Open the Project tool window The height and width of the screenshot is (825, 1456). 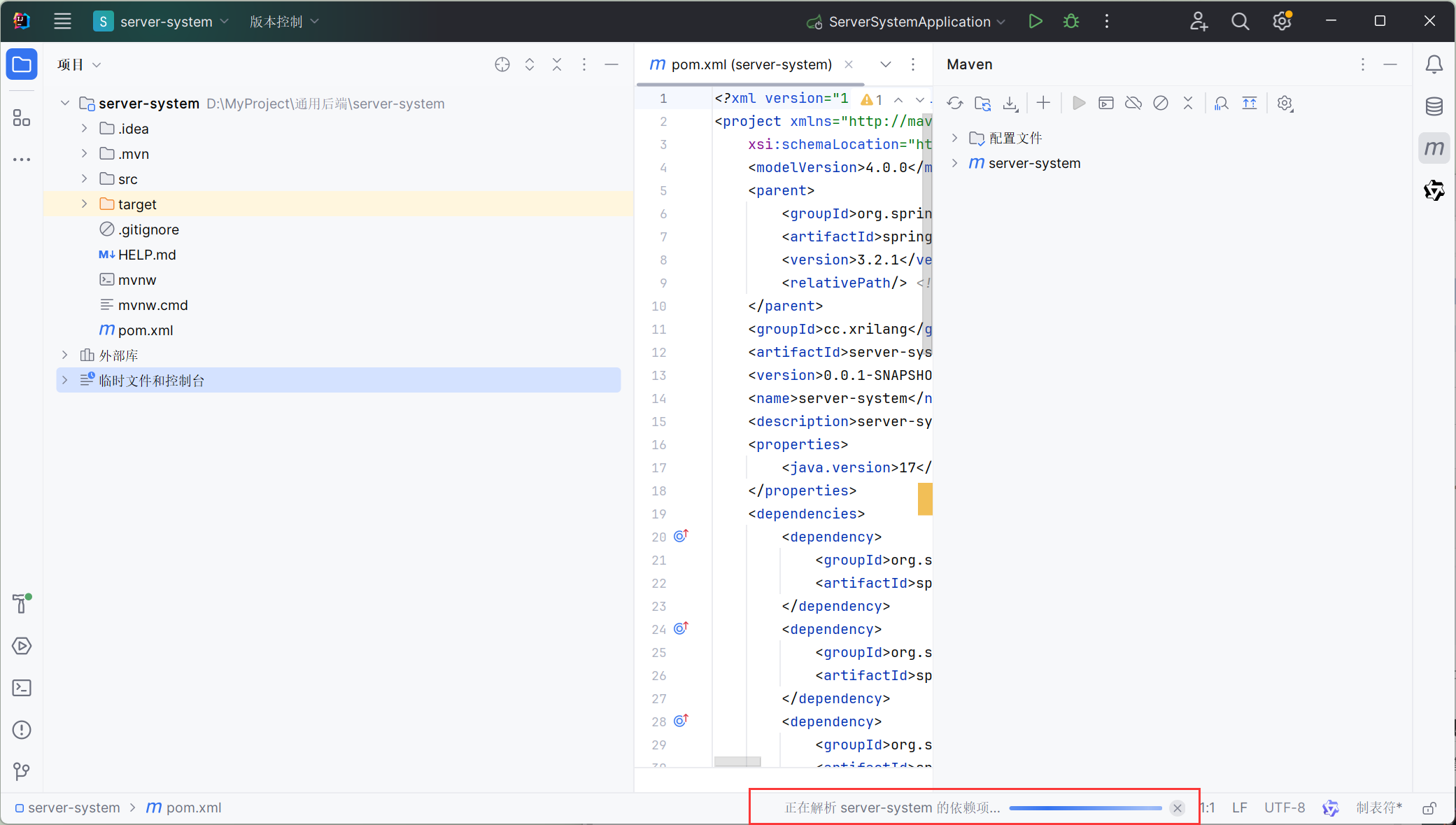coord(22,64)
